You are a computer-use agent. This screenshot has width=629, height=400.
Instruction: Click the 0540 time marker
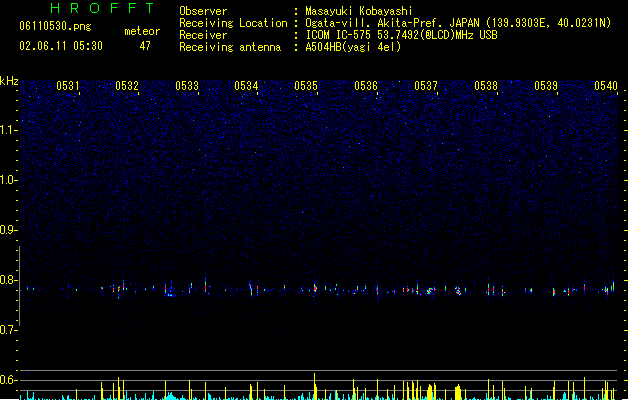pyautogui.click(x=606, y=86)
